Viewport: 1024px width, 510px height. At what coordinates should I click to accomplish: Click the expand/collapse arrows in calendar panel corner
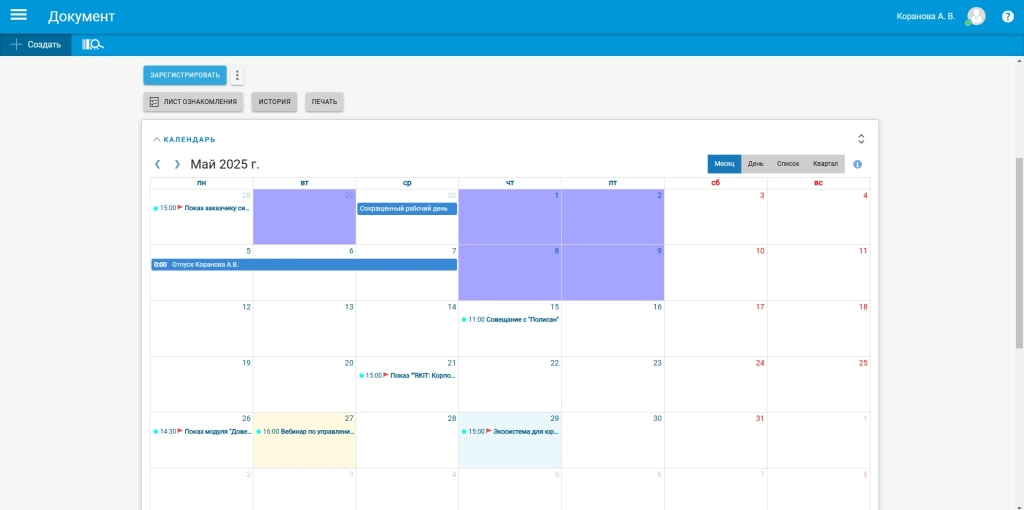(x=861, y=139)
